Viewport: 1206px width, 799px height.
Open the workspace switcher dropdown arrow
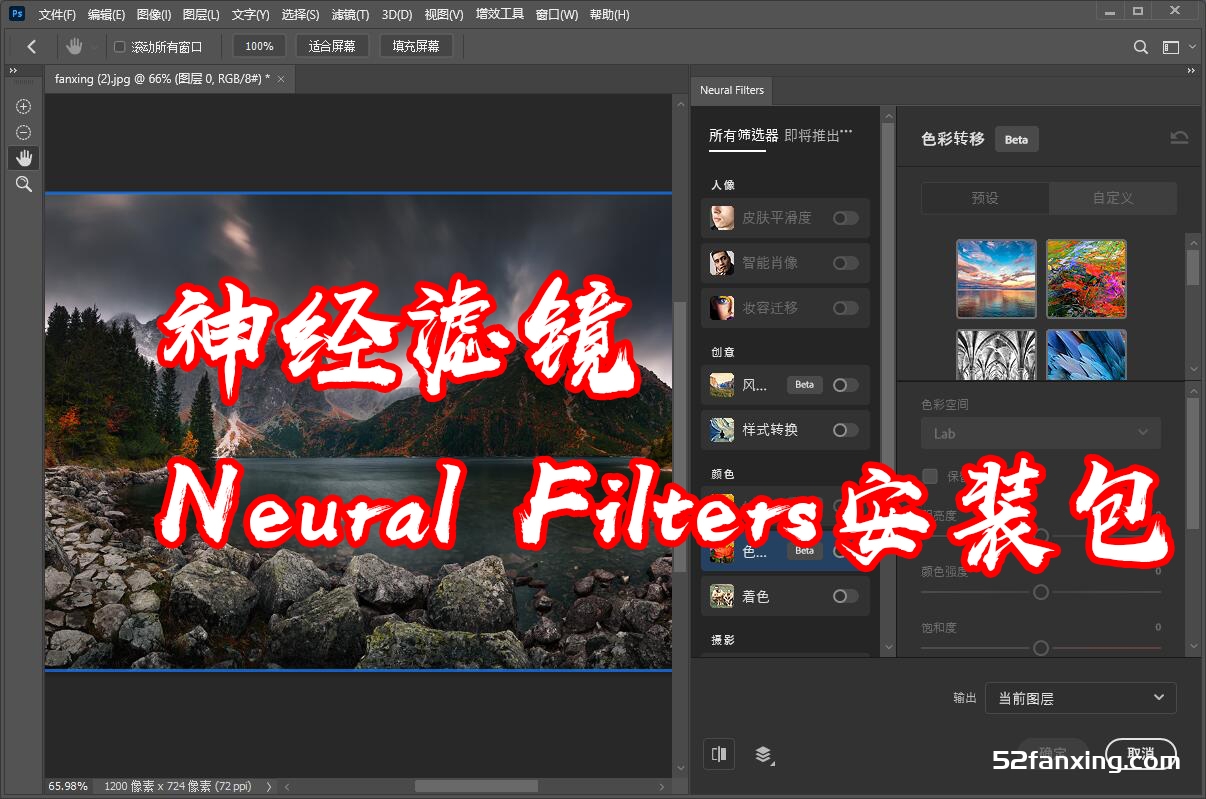point(1192,47)
